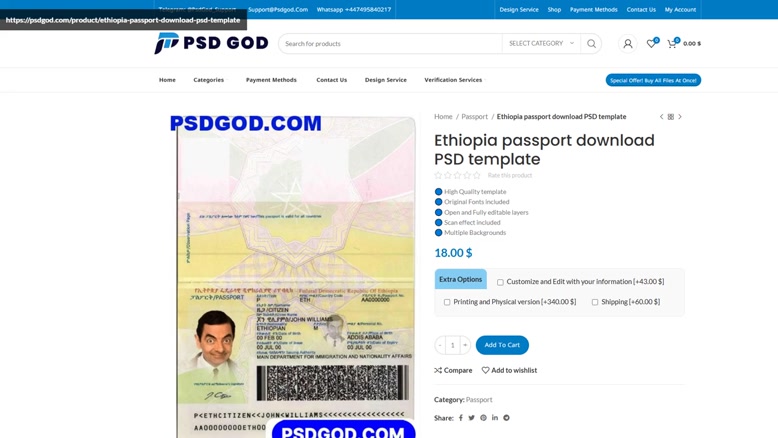Viewport: 778px width, 438px height.
Task: Click the Add To Cart button
Action: point(502,345)
